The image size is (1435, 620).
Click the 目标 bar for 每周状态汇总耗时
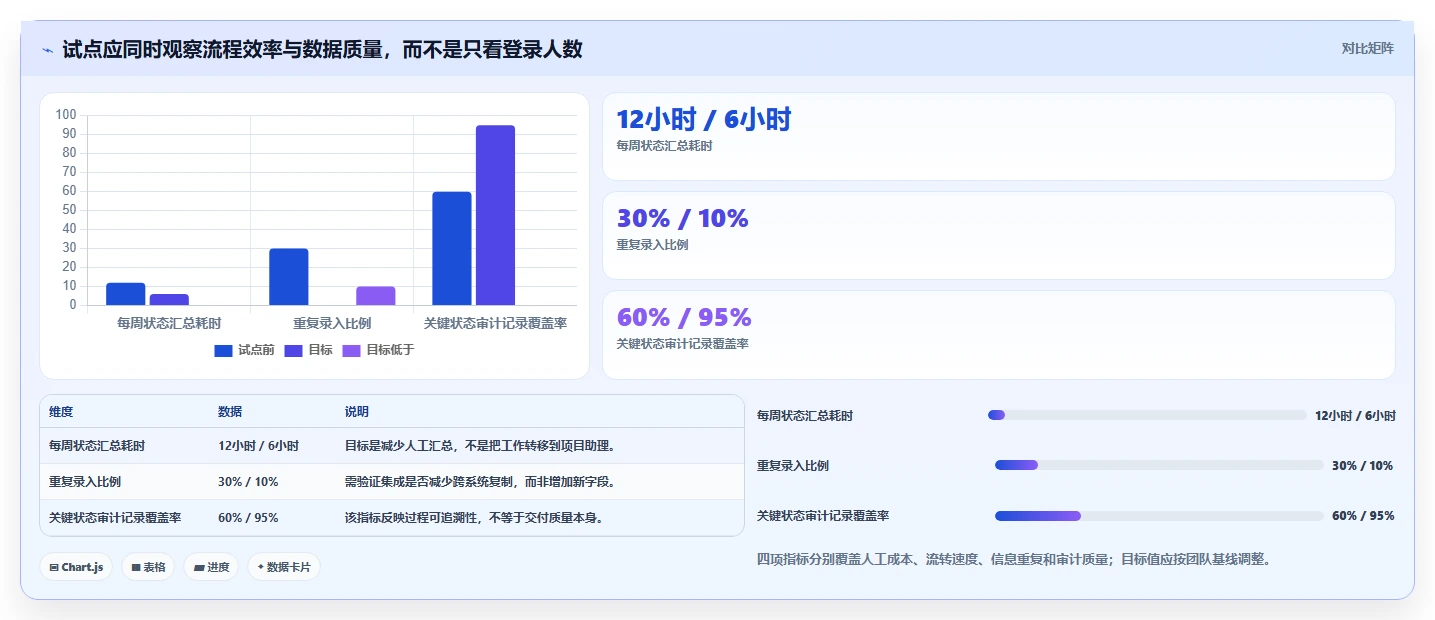[169, 300]
